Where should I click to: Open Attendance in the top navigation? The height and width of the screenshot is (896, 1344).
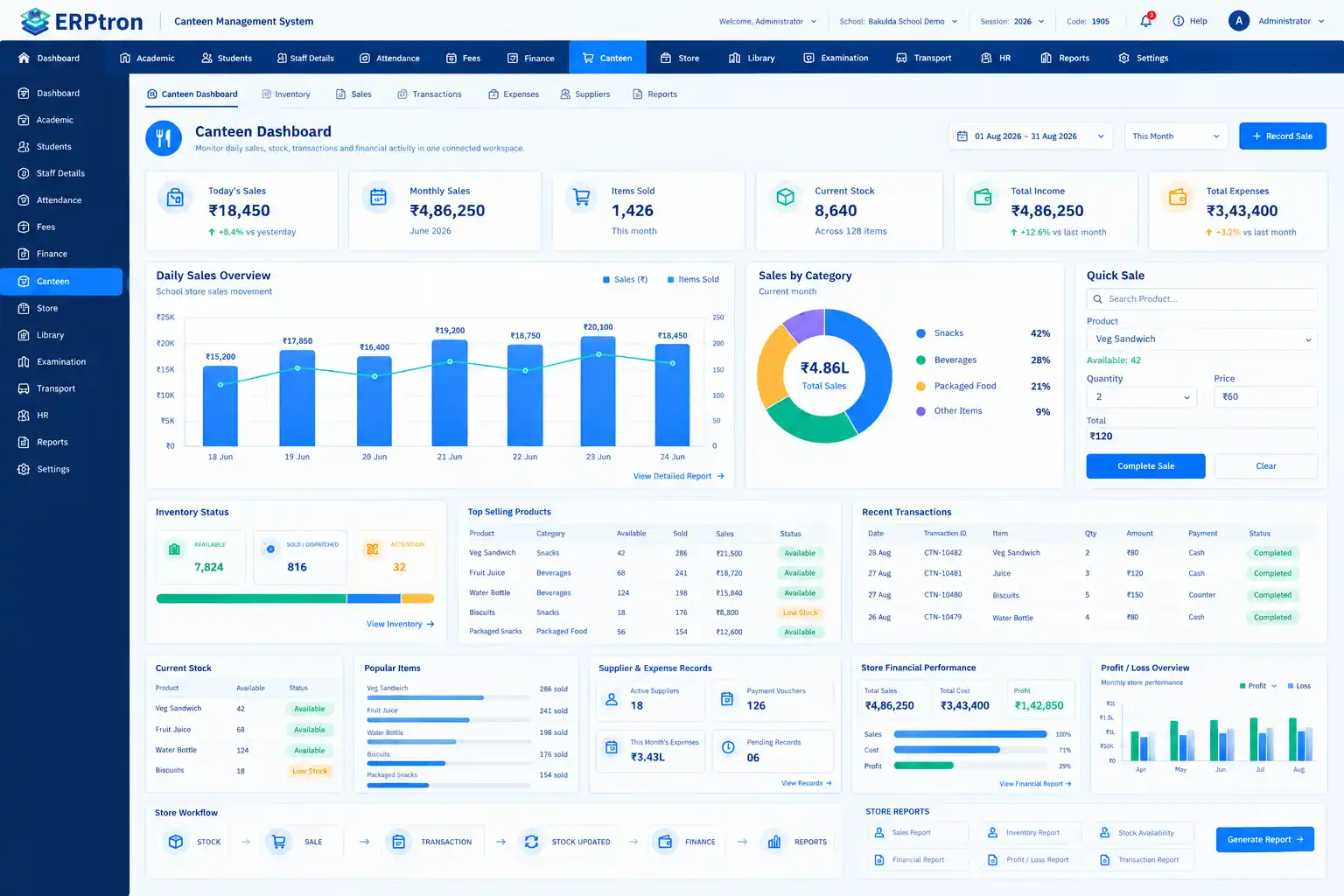(389, 58)
